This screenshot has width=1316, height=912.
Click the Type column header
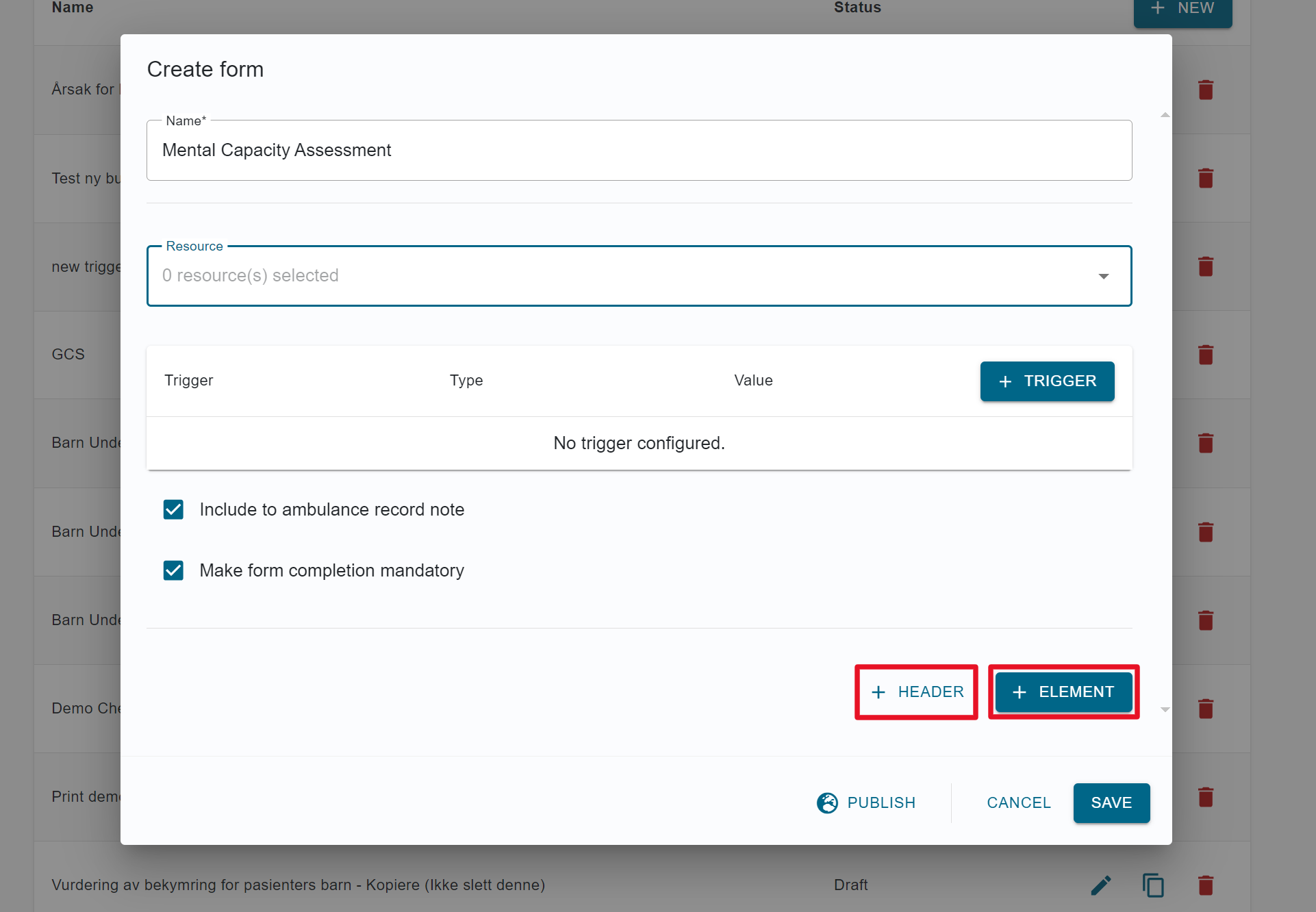[466, 381]
